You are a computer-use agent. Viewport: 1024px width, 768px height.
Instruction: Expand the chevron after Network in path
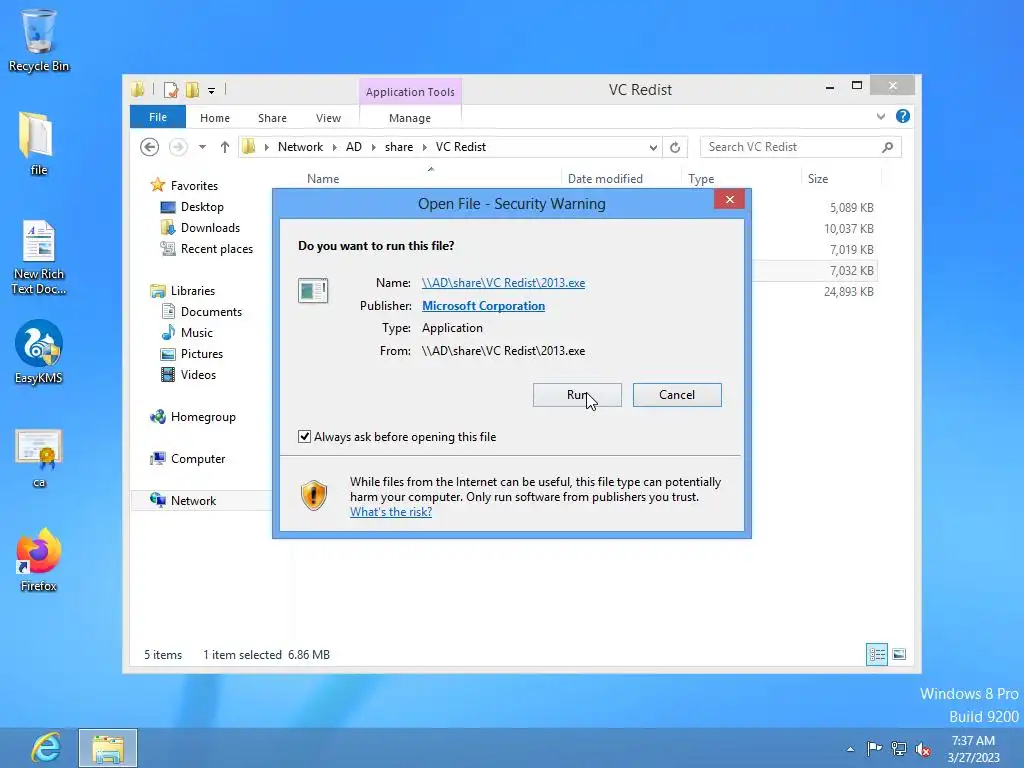click(x=334, y=148)
